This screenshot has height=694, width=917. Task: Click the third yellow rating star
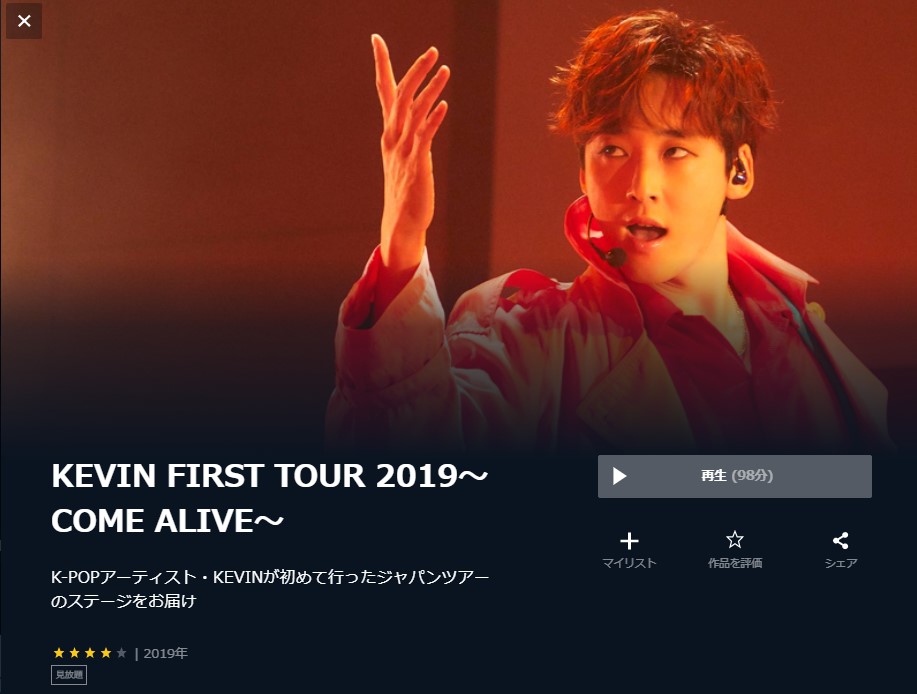[x=90, y=652]
